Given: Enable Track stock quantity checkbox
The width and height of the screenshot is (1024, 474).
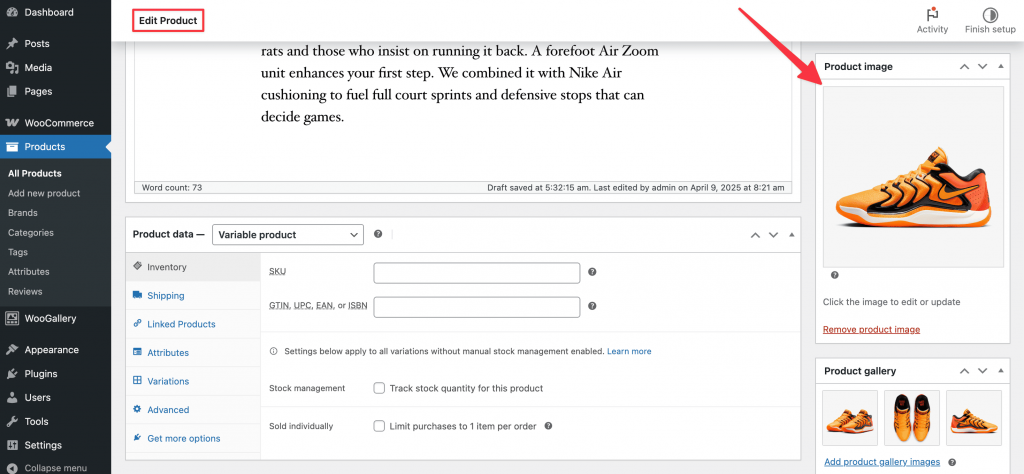Looking at the screenshot, I should click(x=379, y=388).
